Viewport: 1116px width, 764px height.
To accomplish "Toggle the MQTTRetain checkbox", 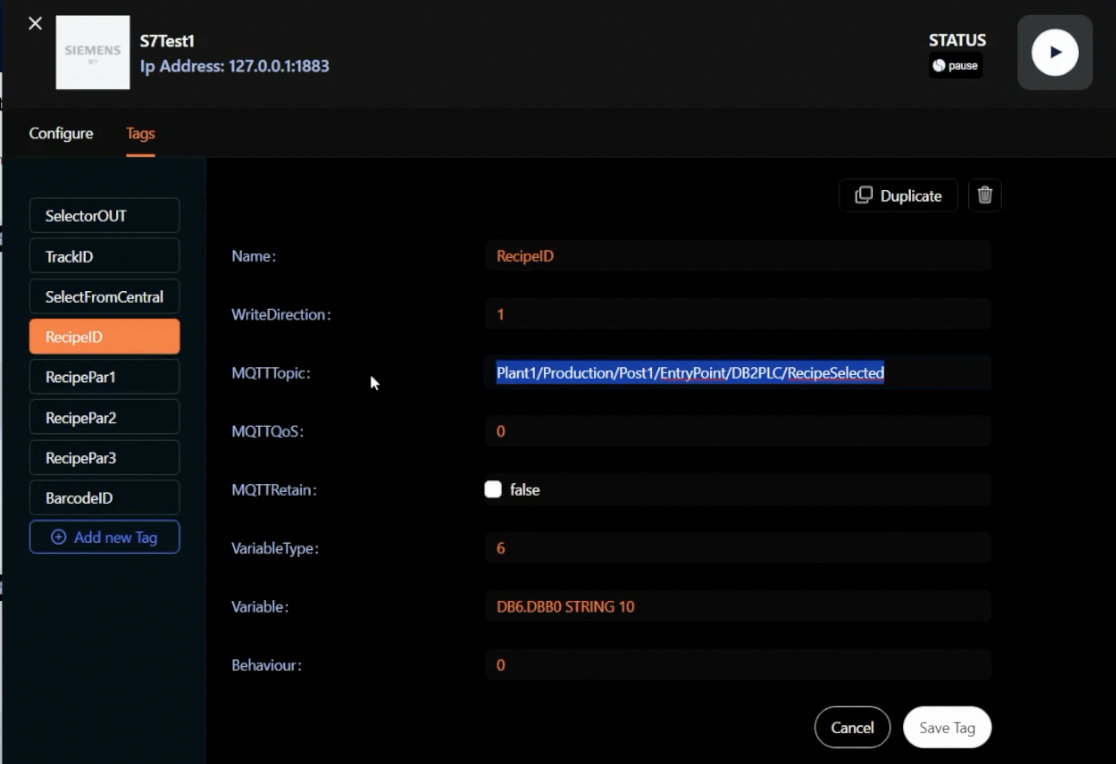I will [x=493, y=490].
